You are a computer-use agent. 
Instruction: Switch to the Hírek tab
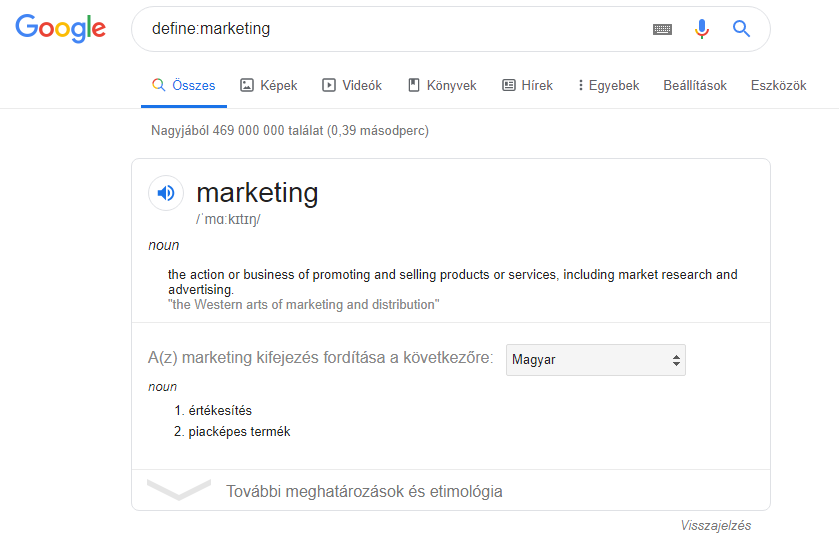[528, 86]
